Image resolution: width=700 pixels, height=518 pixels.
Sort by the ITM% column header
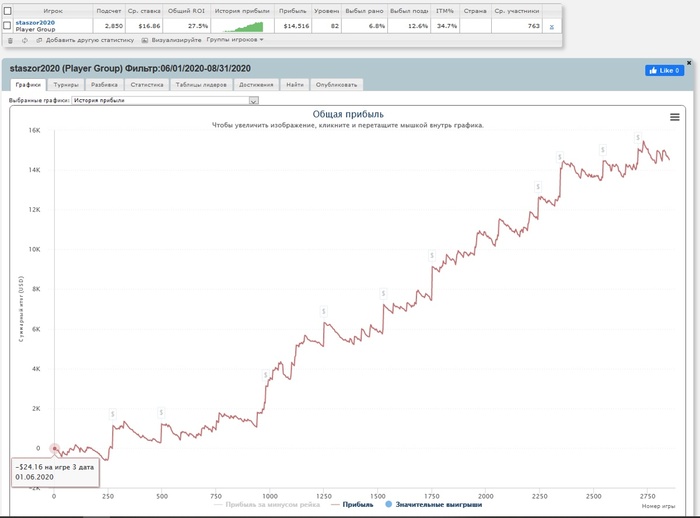click(x=445, y=11)
